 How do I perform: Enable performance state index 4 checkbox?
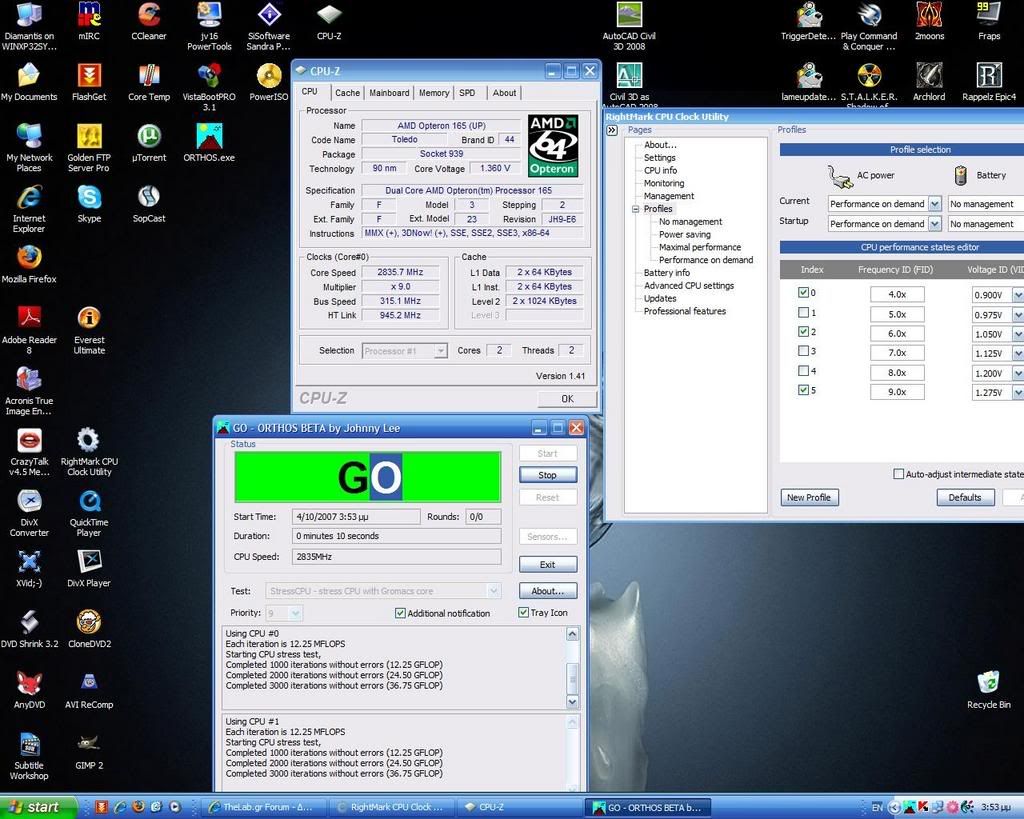click(x=804, y=370)
